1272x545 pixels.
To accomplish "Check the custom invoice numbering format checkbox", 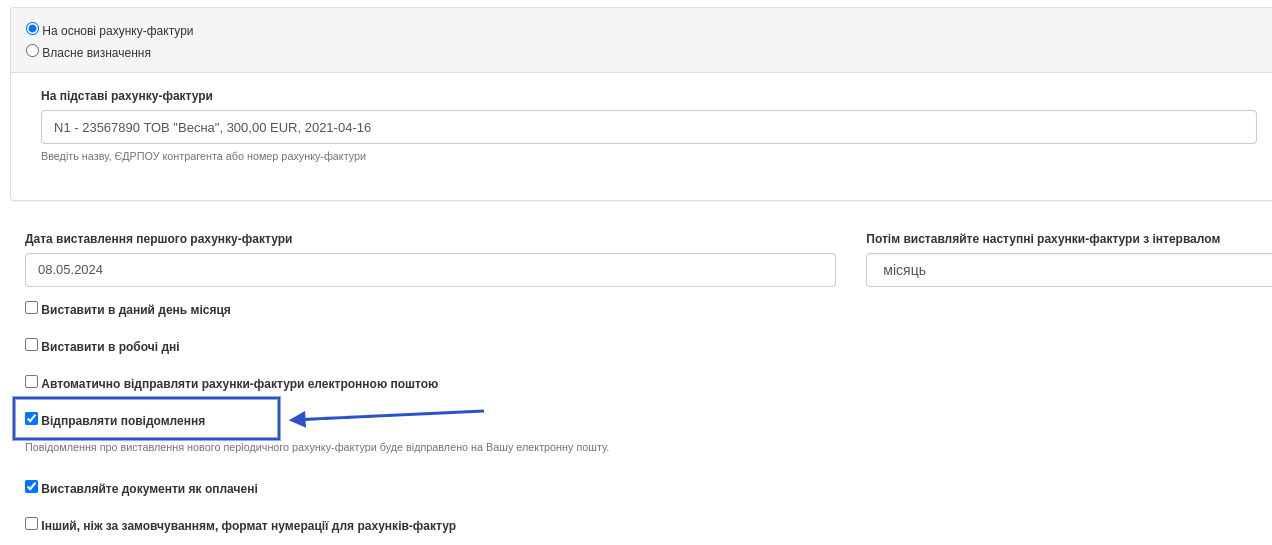I will tap(32, 524).
